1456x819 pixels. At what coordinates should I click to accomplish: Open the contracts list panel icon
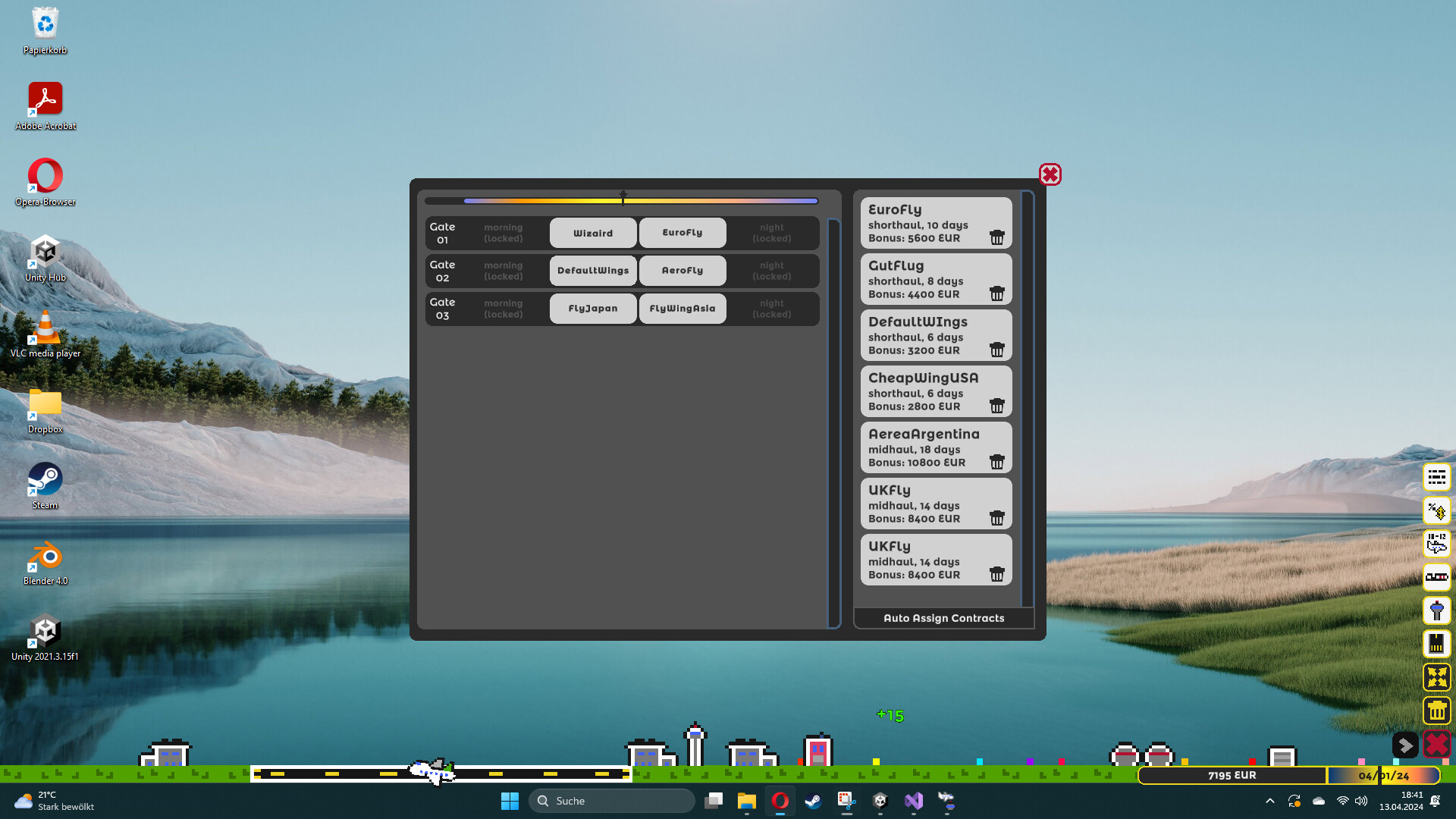pyautogui.click(x=1437, y=477)
